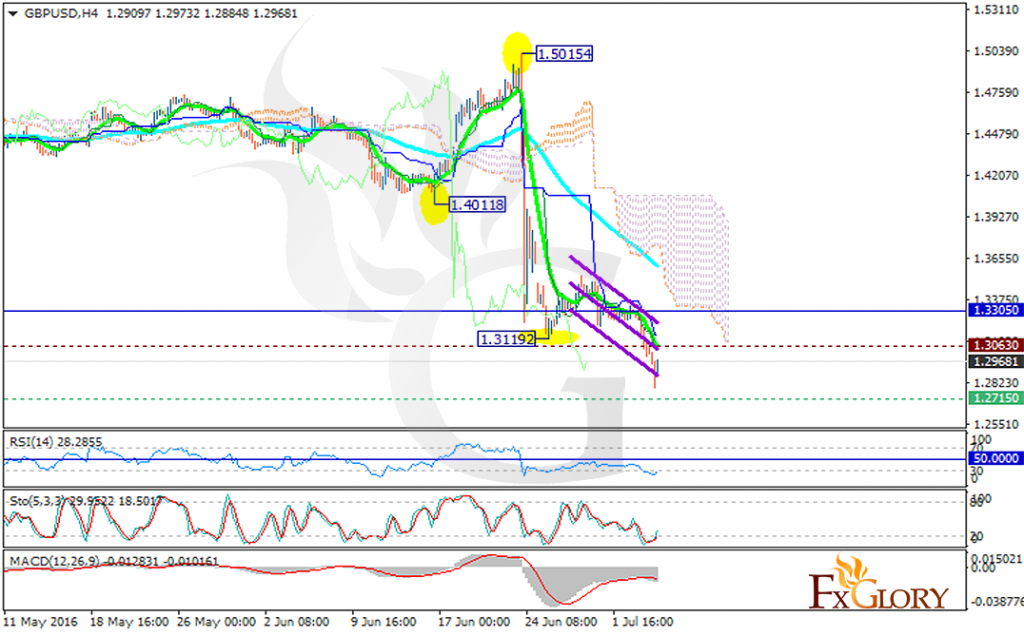Click the Sto(5,3,3) indicator label
The image size is (1024, 636).
[85, 501]
